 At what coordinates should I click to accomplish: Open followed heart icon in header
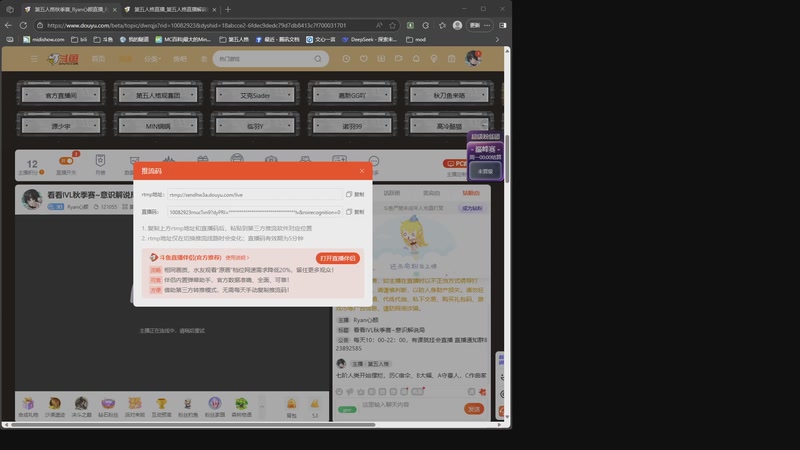pyautogui.click(x=364, y=59)
